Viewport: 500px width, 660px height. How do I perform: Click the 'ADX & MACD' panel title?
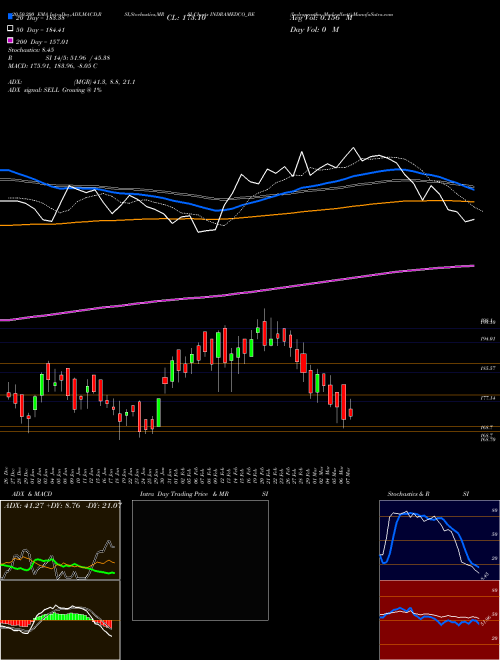point(32,494)
